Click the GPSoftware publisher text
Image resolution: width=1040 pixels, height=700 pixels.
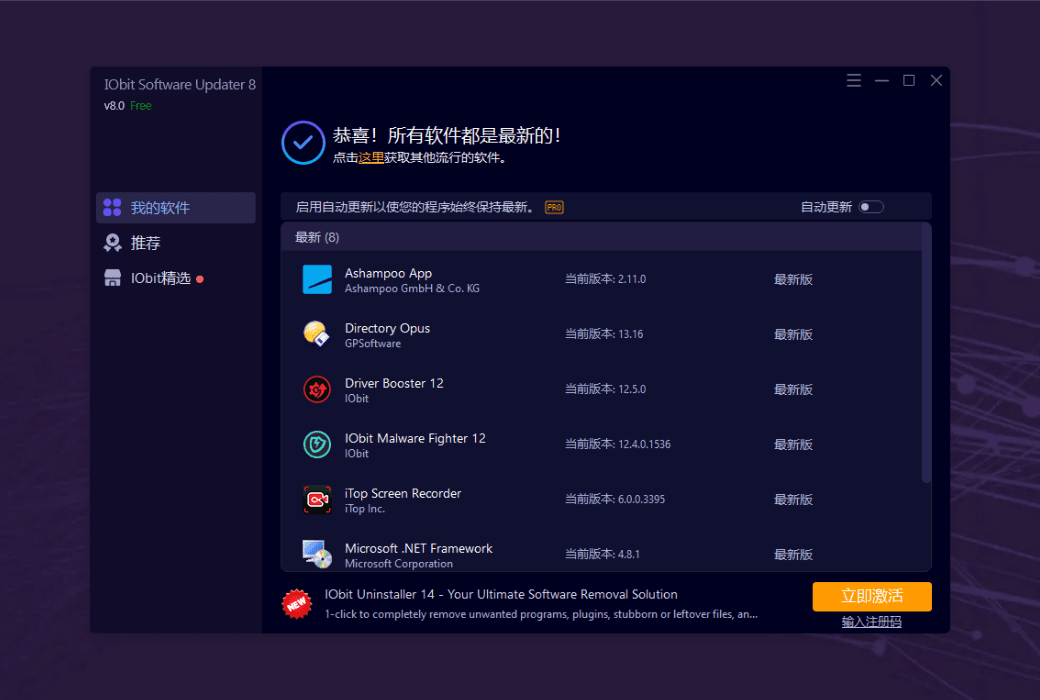pos(373,344)
